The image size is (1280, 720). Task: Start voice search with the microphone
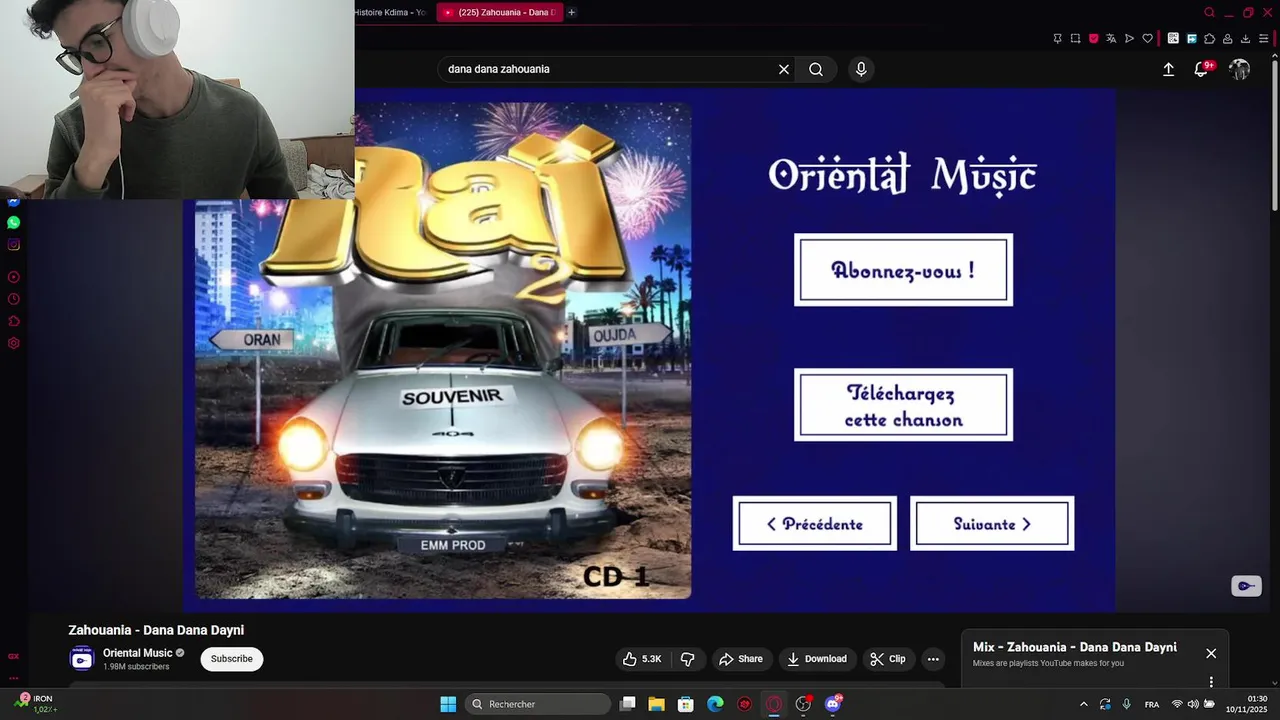[x=861, y=69]
